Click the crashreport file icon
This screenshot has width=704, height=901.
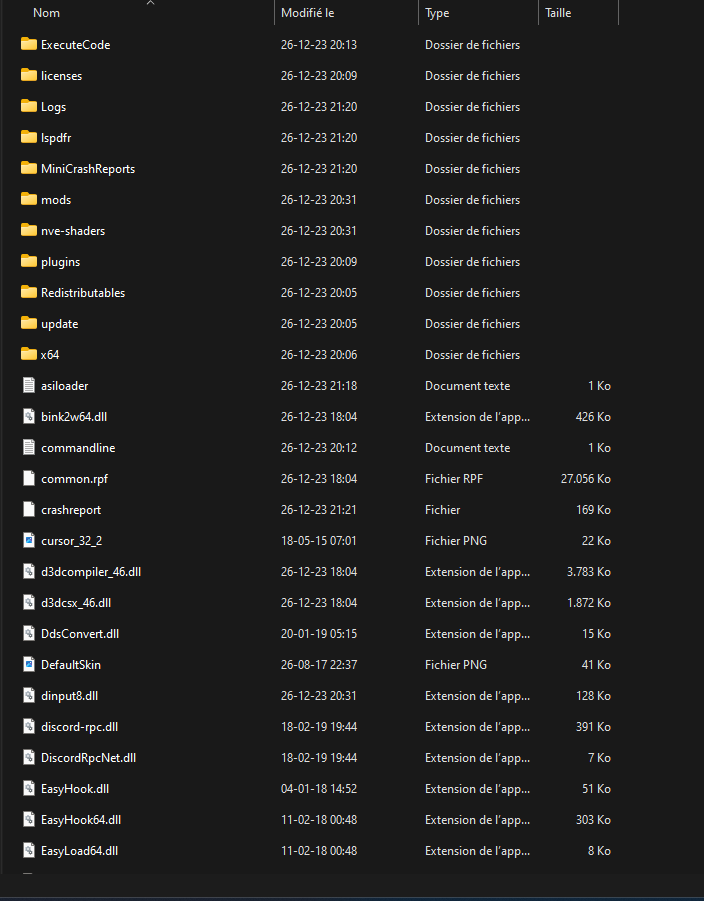coord(29,510)
